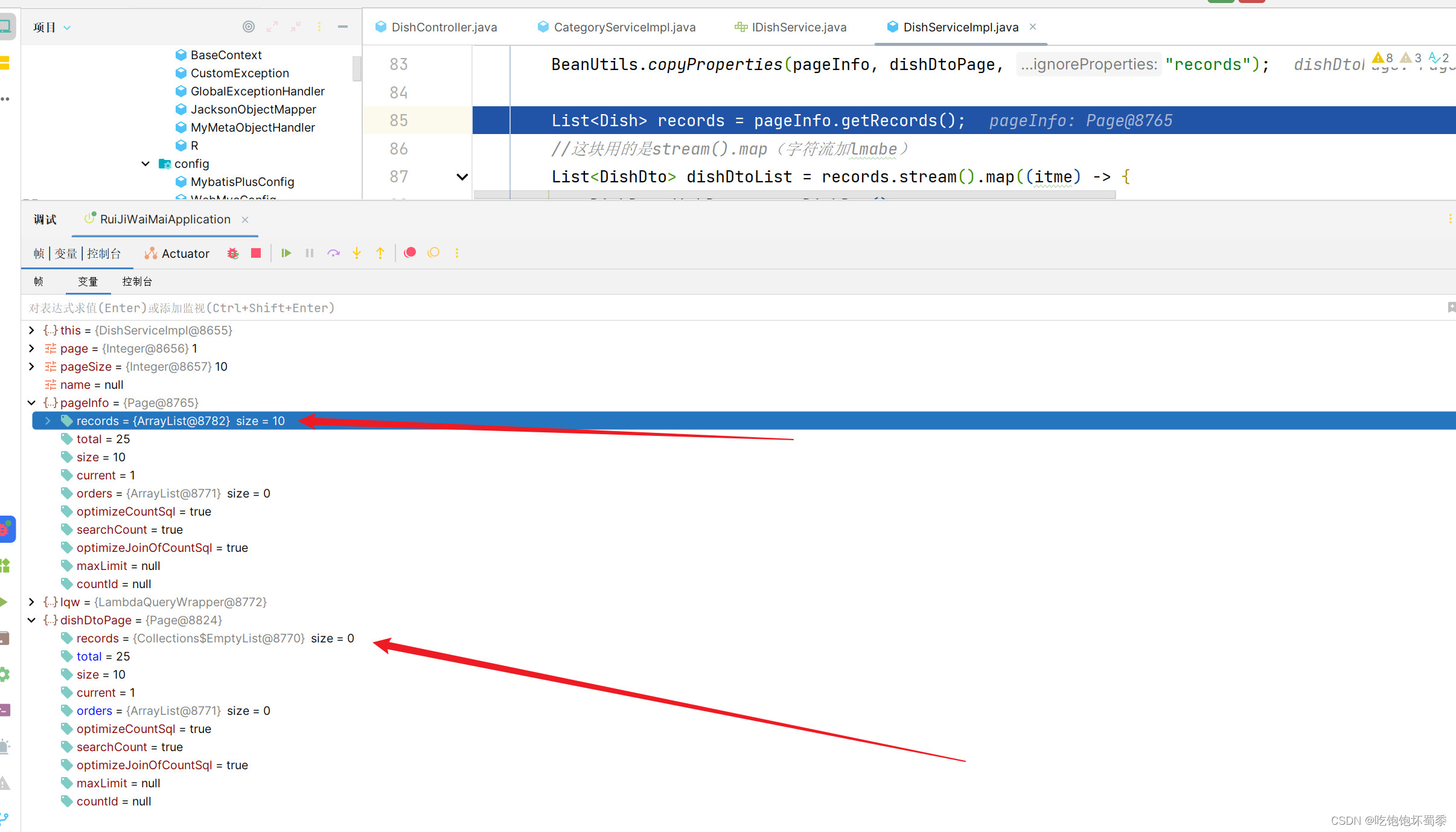
Task: Click the Rerun debug bug icon
Action: (233, 254)
